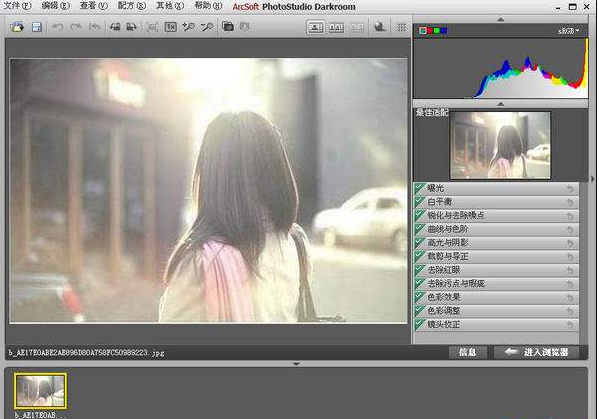The height and width of the screenshot is (419, 599).
Task: Open the 其他 menu
Action: tap(170, 6)
